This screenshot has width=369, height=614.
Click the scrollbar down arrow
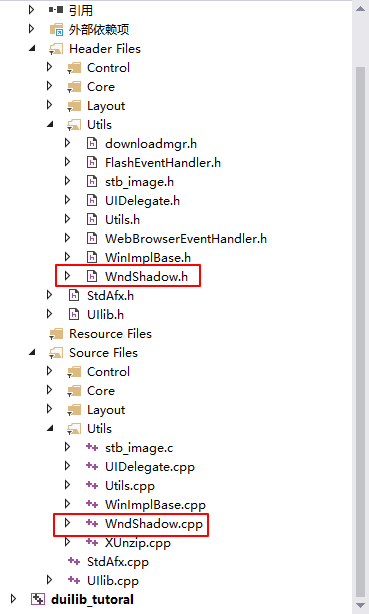361,606
